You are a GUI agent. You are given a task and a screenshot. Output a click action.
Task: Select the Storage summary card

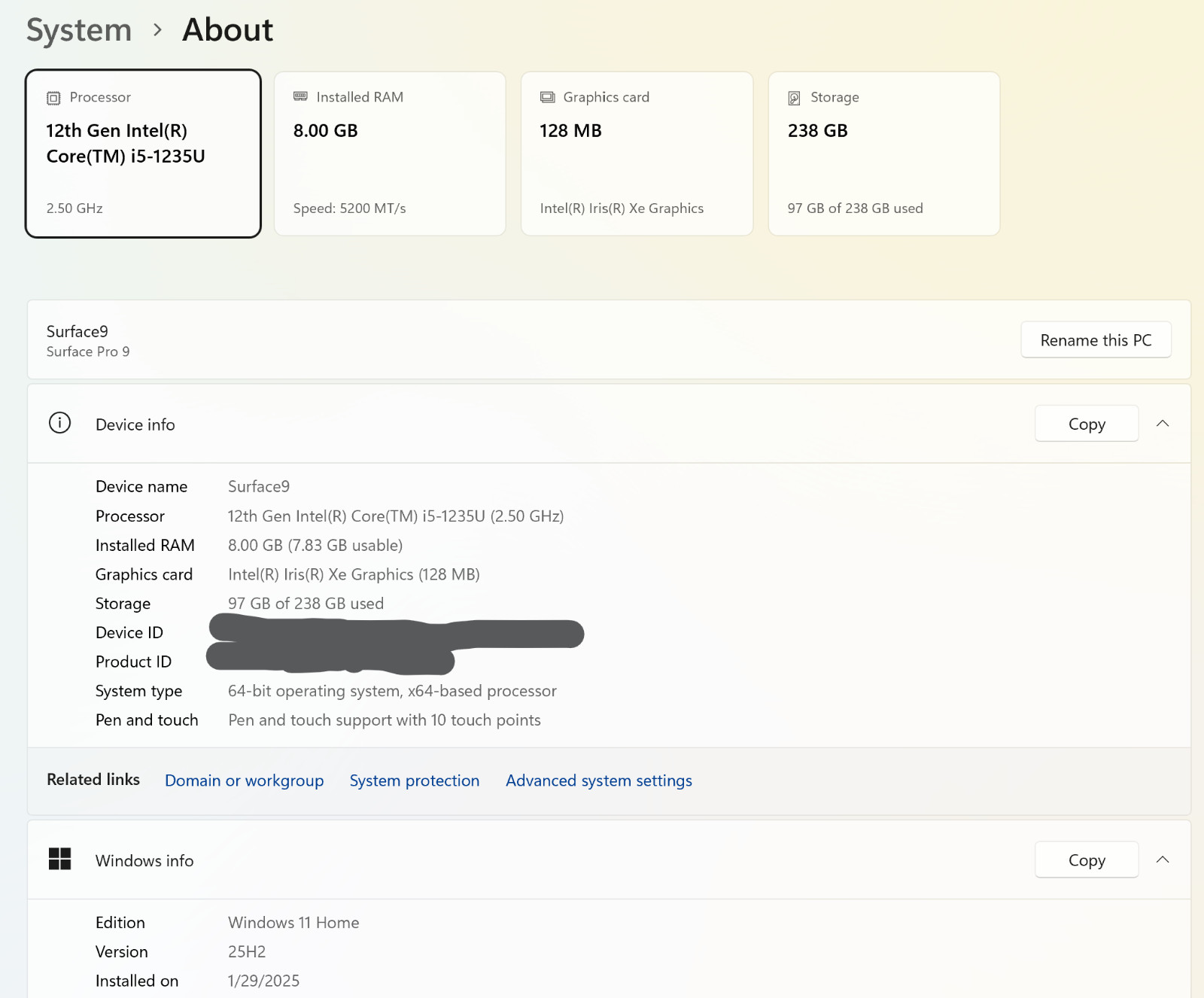click(883, 154)
